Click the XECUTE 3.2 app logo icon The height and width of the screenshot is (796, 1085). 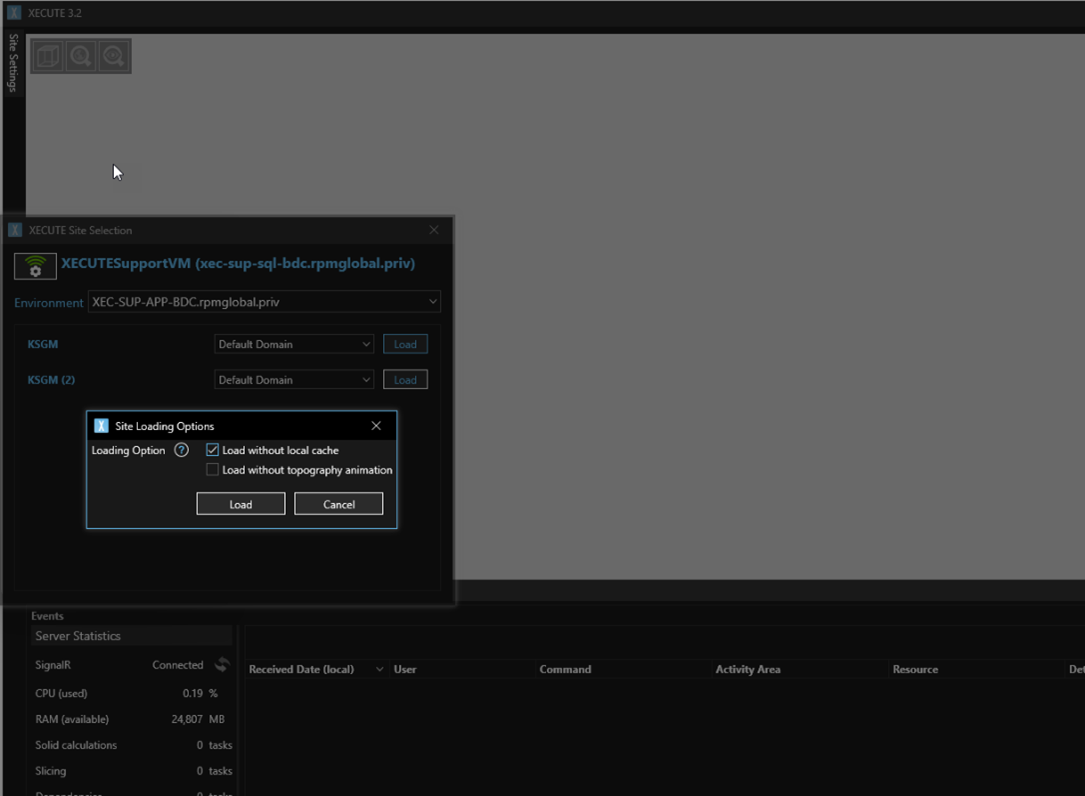(14, 12)
